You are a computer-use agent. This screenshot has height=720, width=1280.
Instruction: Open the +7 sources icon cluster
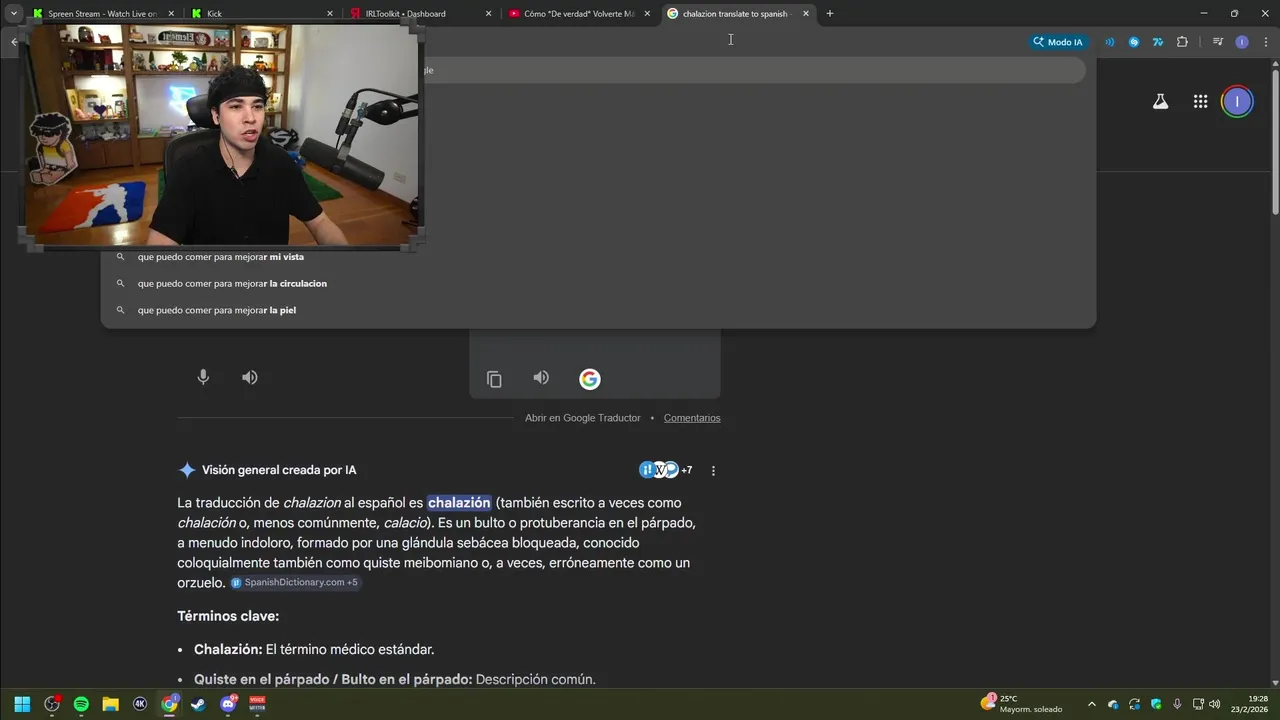[666, 470]
